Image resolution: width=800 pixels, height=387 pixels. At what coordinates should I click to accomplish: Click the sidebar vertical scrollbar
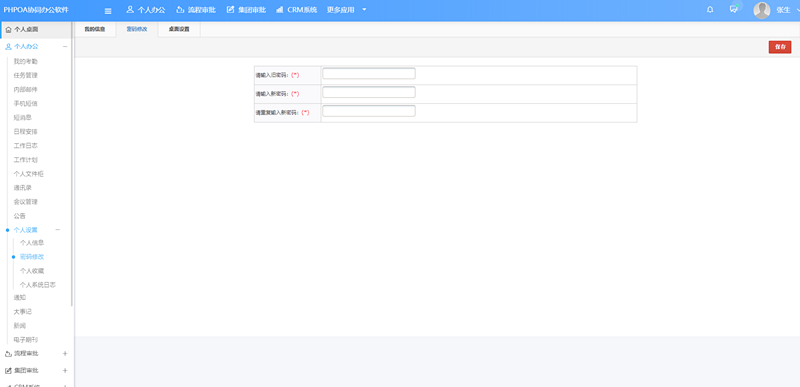72,163
